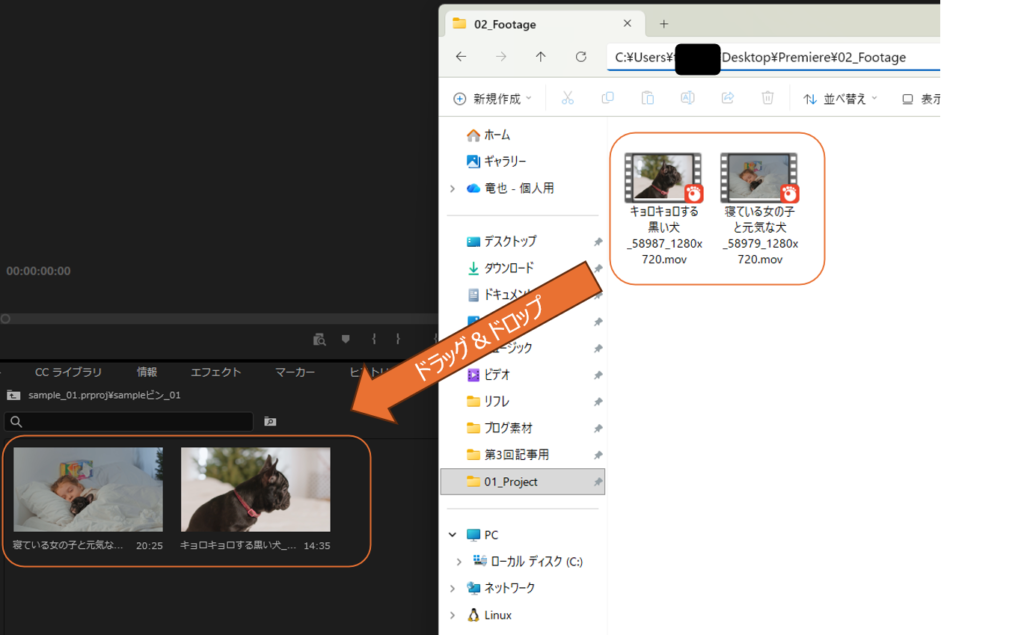
Task: Open a new Explorer tab with plus button
Action: [x=663, y=24]
